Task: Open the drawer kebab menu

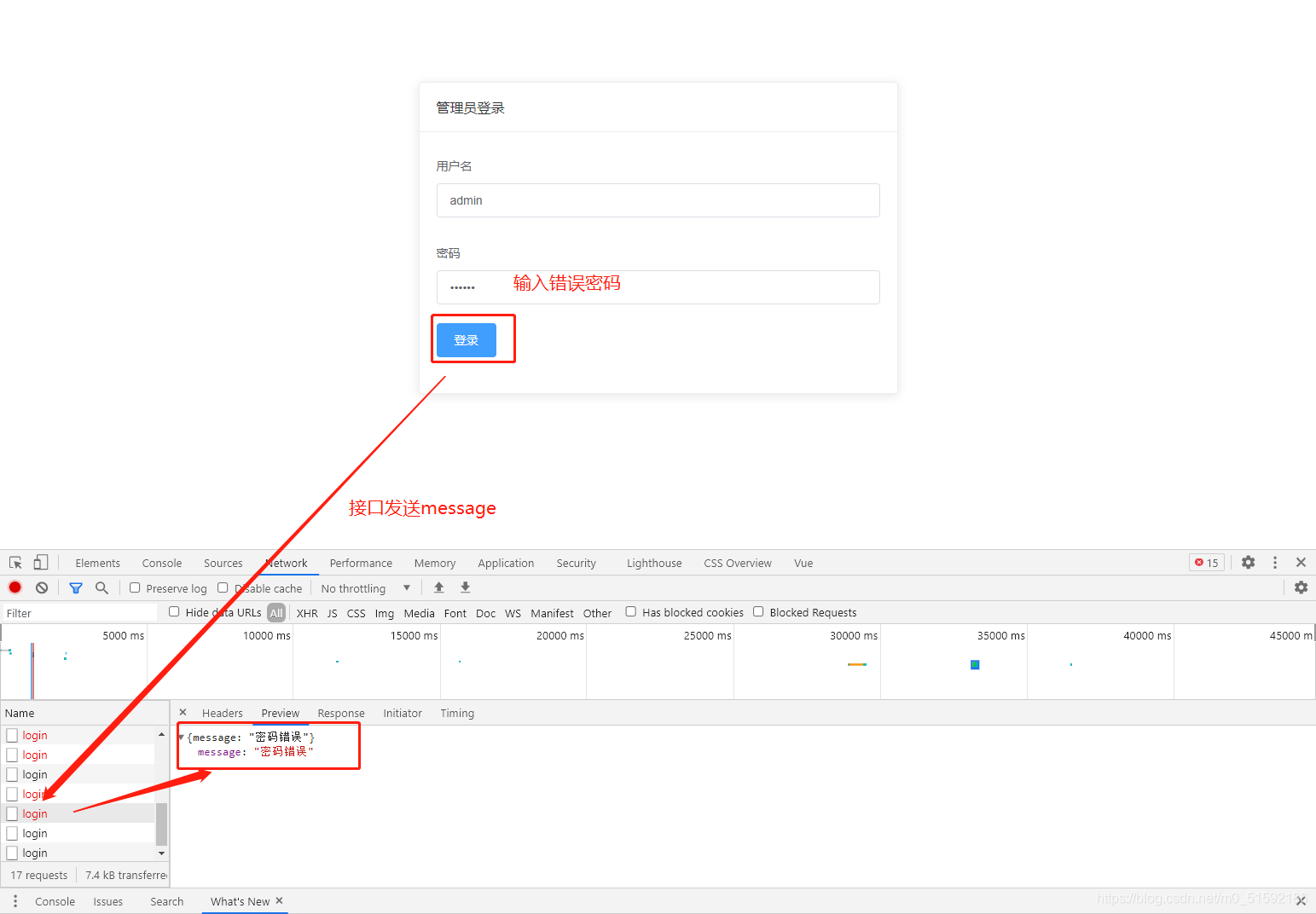Action: point(15,901)
